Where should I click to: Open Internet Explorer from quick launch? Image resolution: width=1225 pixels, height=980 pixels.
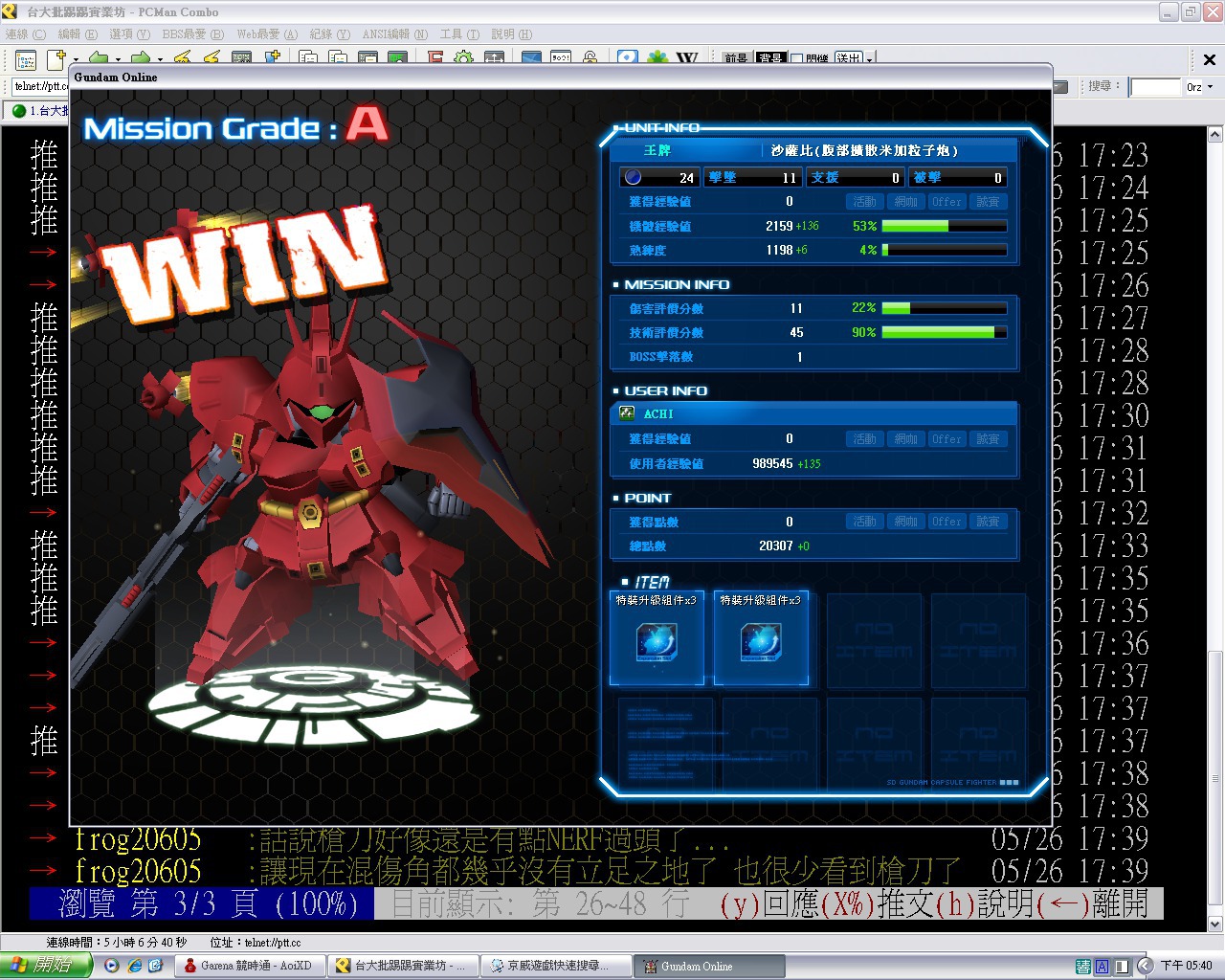tap(134, 966)
